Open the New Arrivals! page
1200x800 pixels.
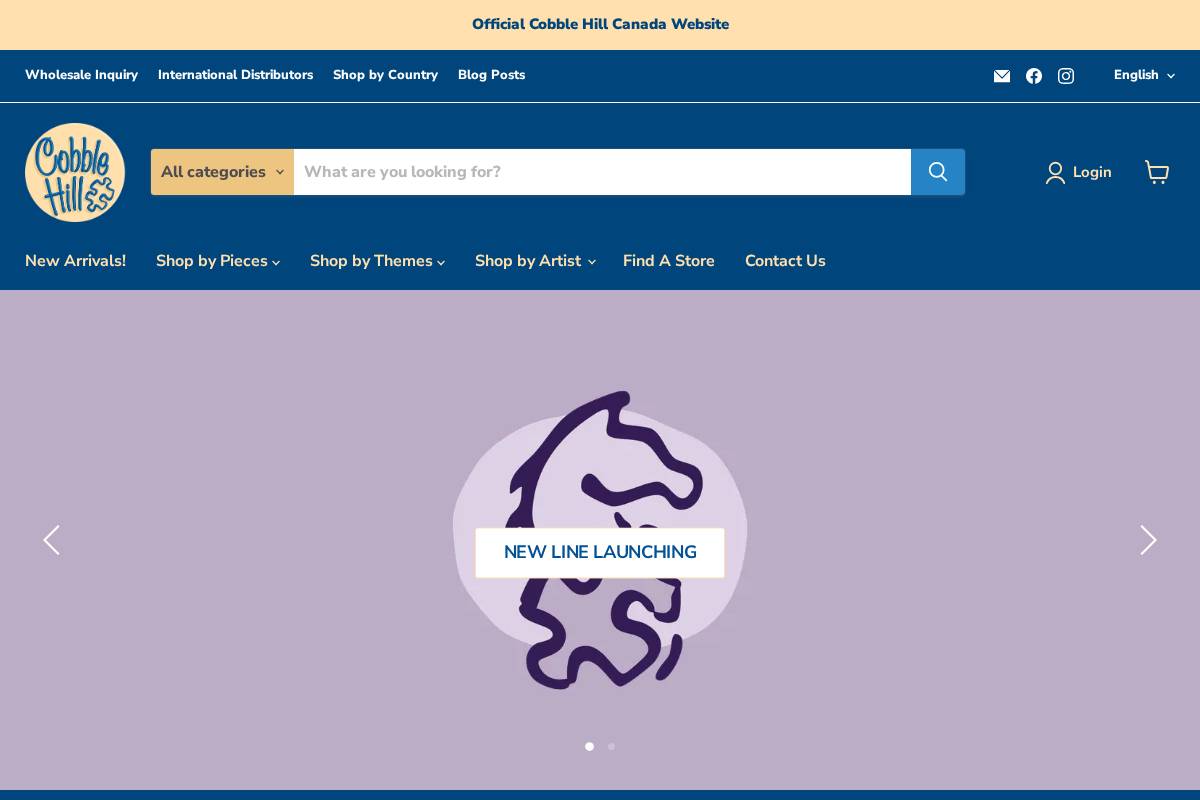pyautogui.click(x=75, y=261)
